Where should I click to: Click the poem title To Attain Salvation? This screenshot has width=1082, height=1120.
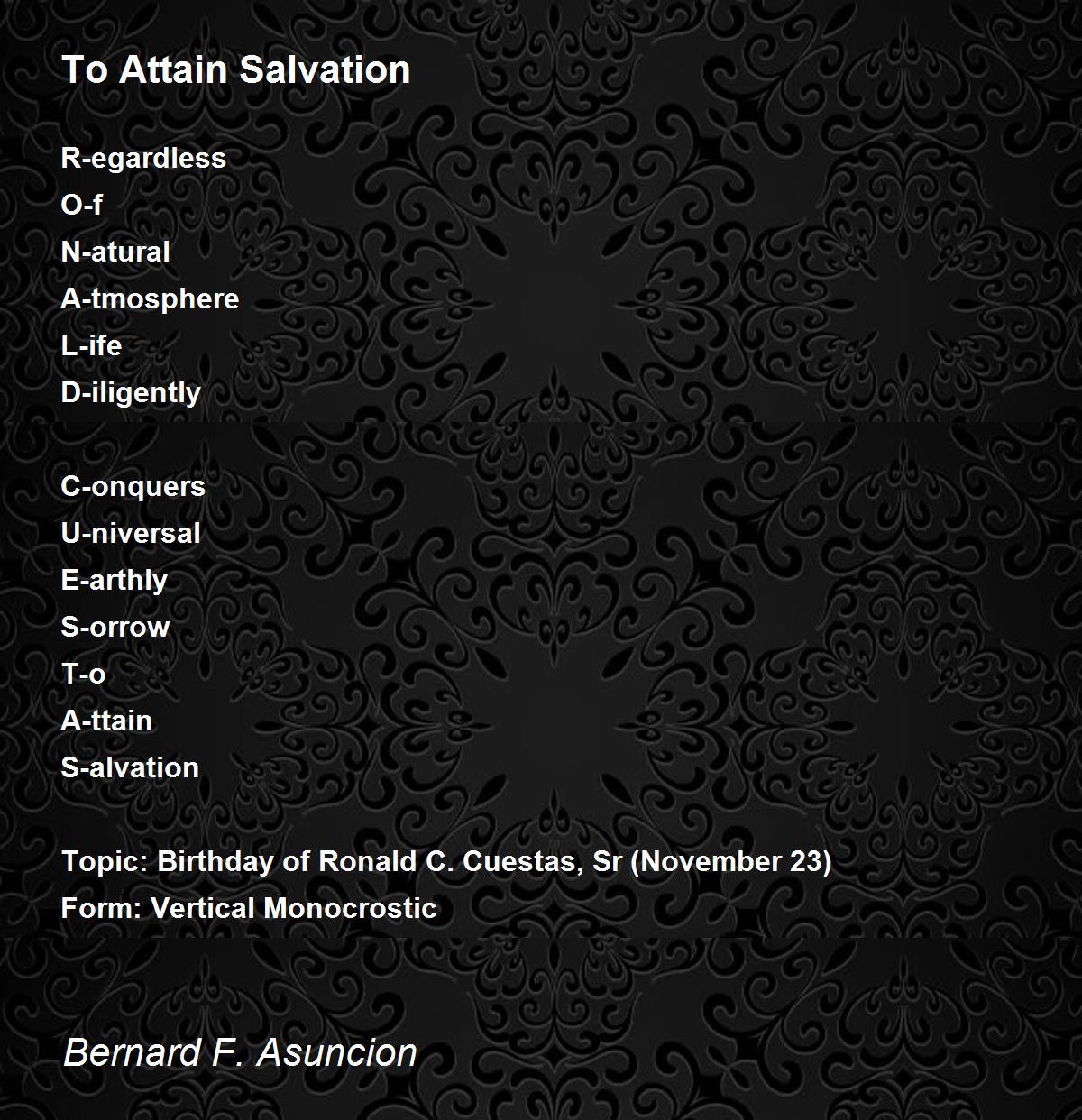236,69
